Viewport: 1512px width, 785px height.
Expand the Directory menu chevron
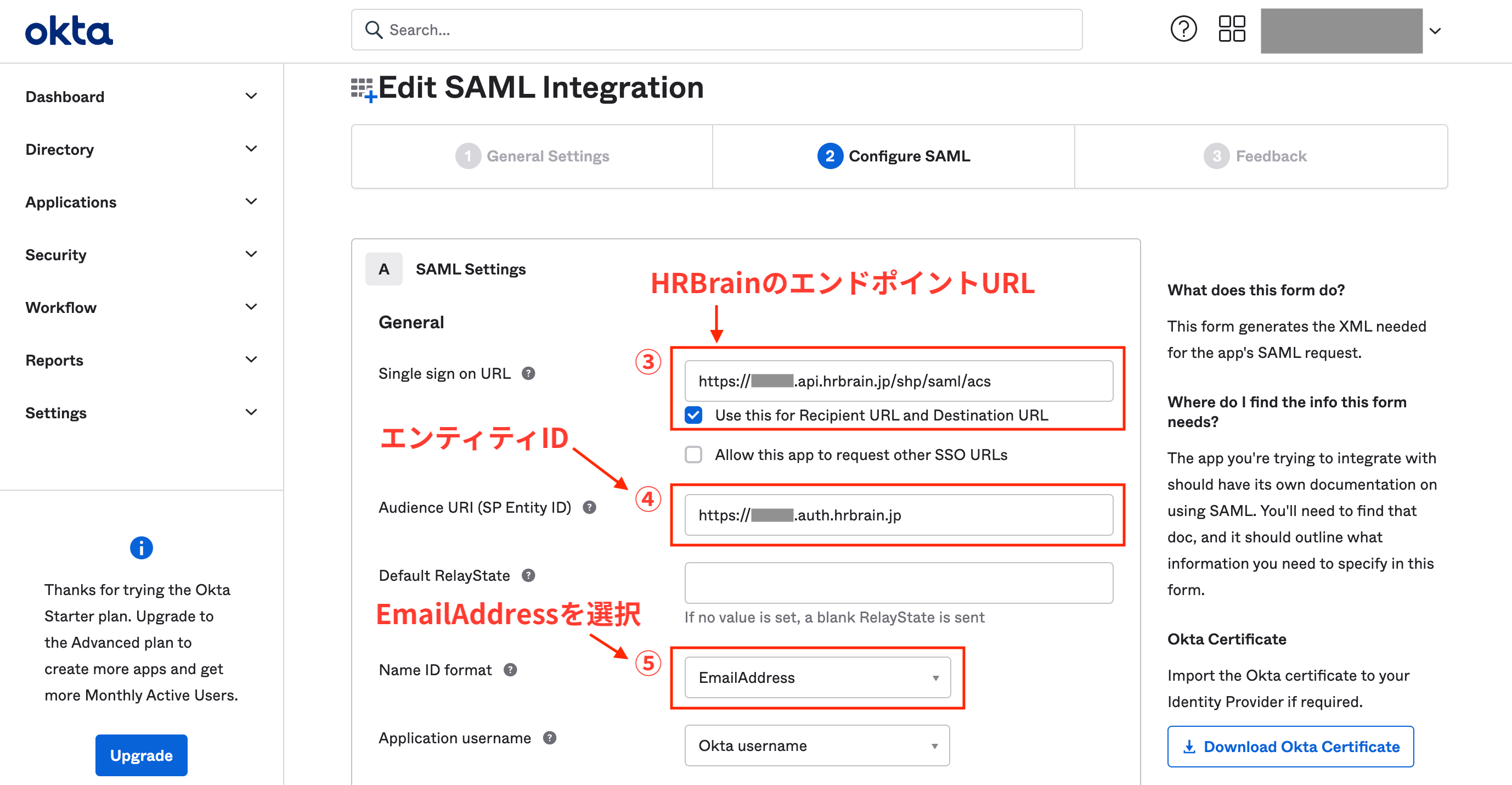(251, 149)
